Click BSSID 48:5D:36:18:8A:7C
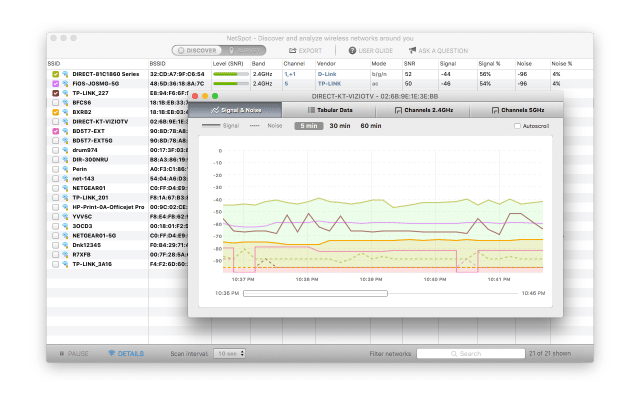The width and height of the screenshot is (640, 400). point(177,84)
